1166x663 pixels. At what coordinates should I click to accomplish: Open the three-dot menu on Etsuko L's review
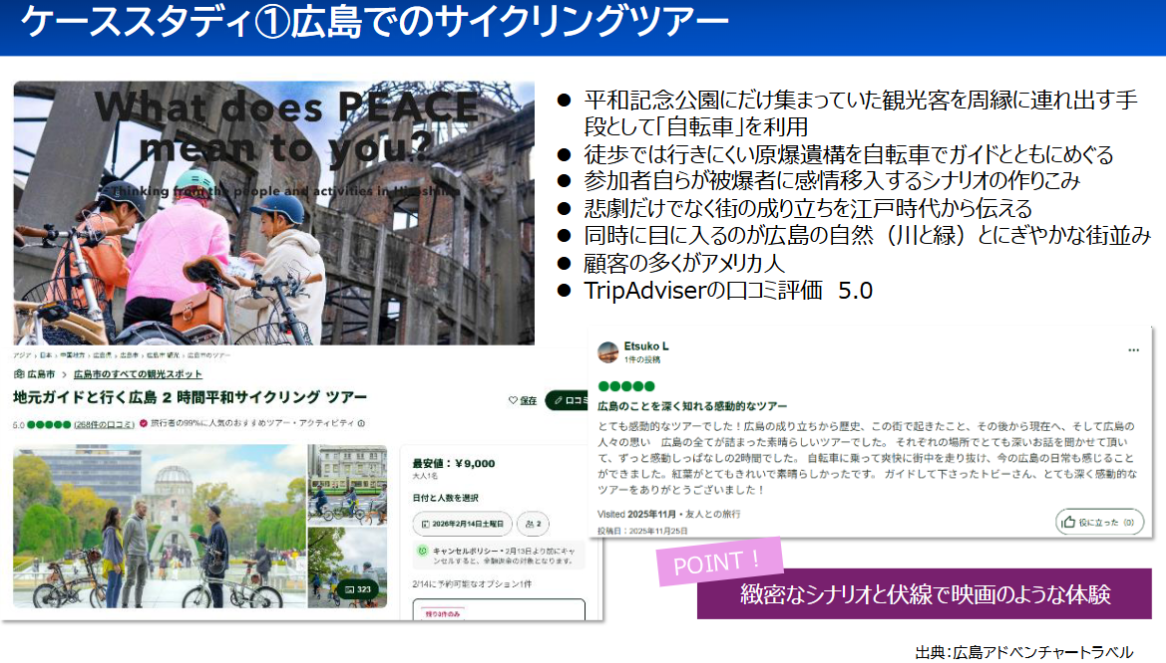pos(1133,351)
